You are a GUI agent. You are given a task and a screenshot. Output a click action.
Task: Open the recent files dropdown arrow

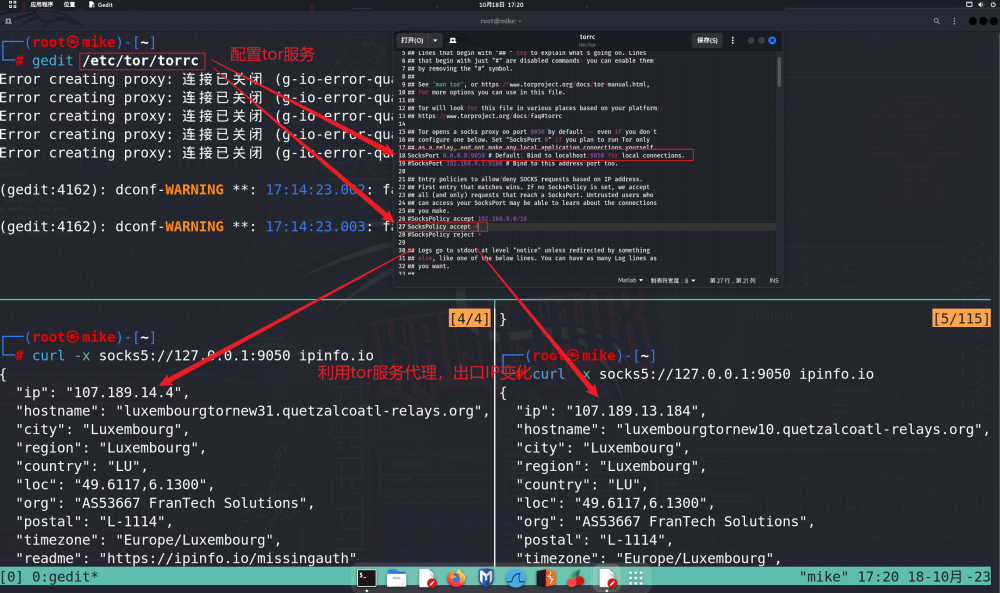pos(436,40)
